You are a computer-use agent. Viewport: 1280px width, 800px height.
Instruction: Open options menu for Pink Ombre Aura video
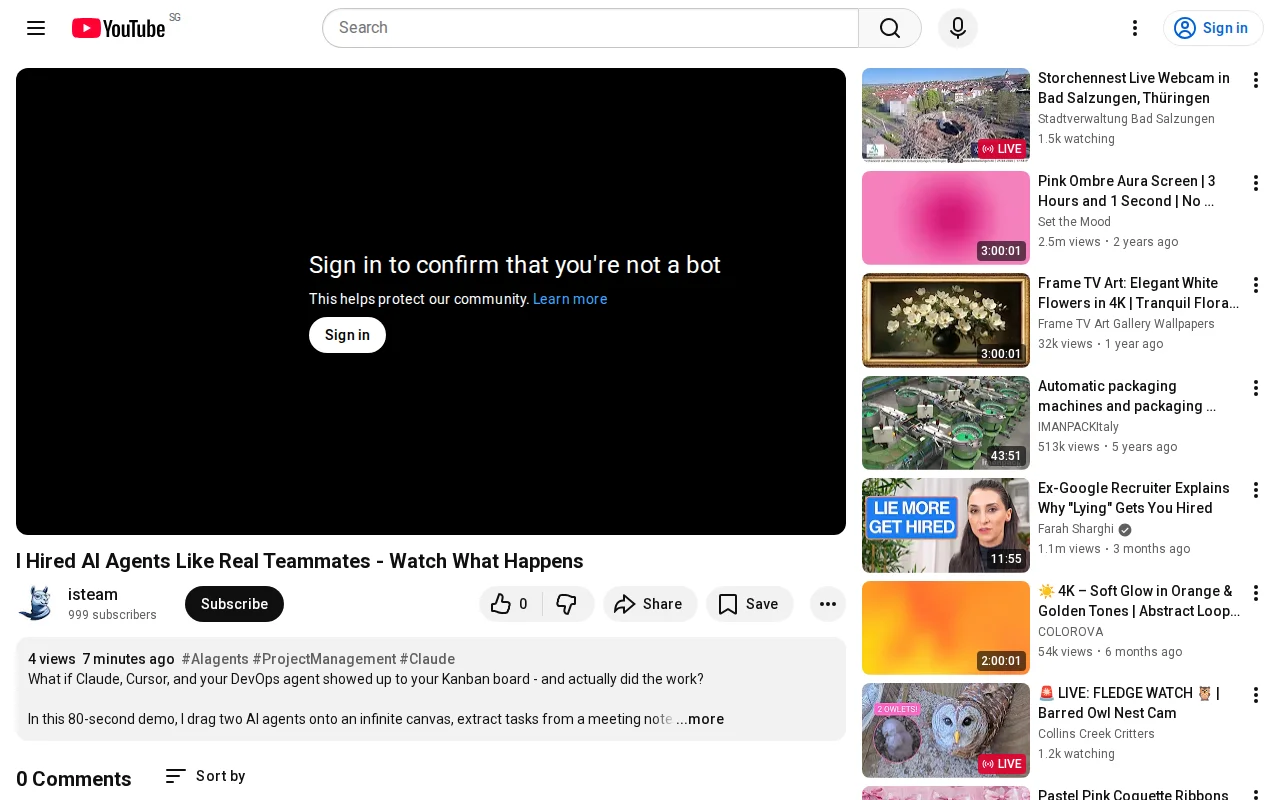[1256, 183]
